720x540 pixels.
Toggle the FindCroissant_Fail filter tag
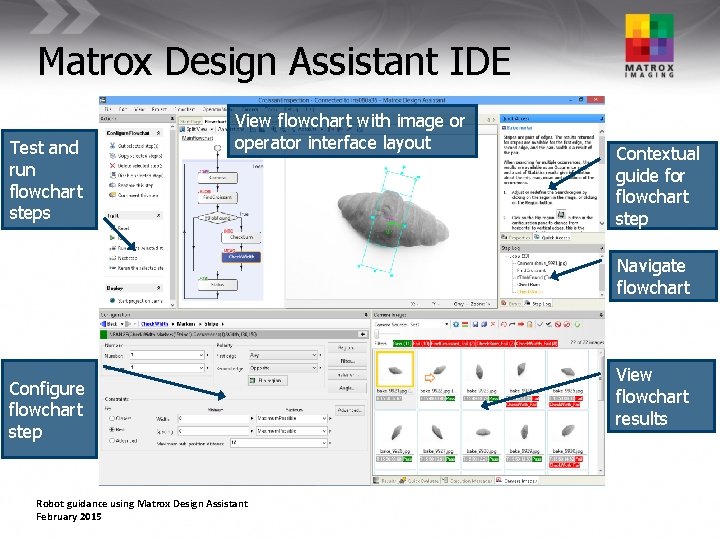point(453,343)
